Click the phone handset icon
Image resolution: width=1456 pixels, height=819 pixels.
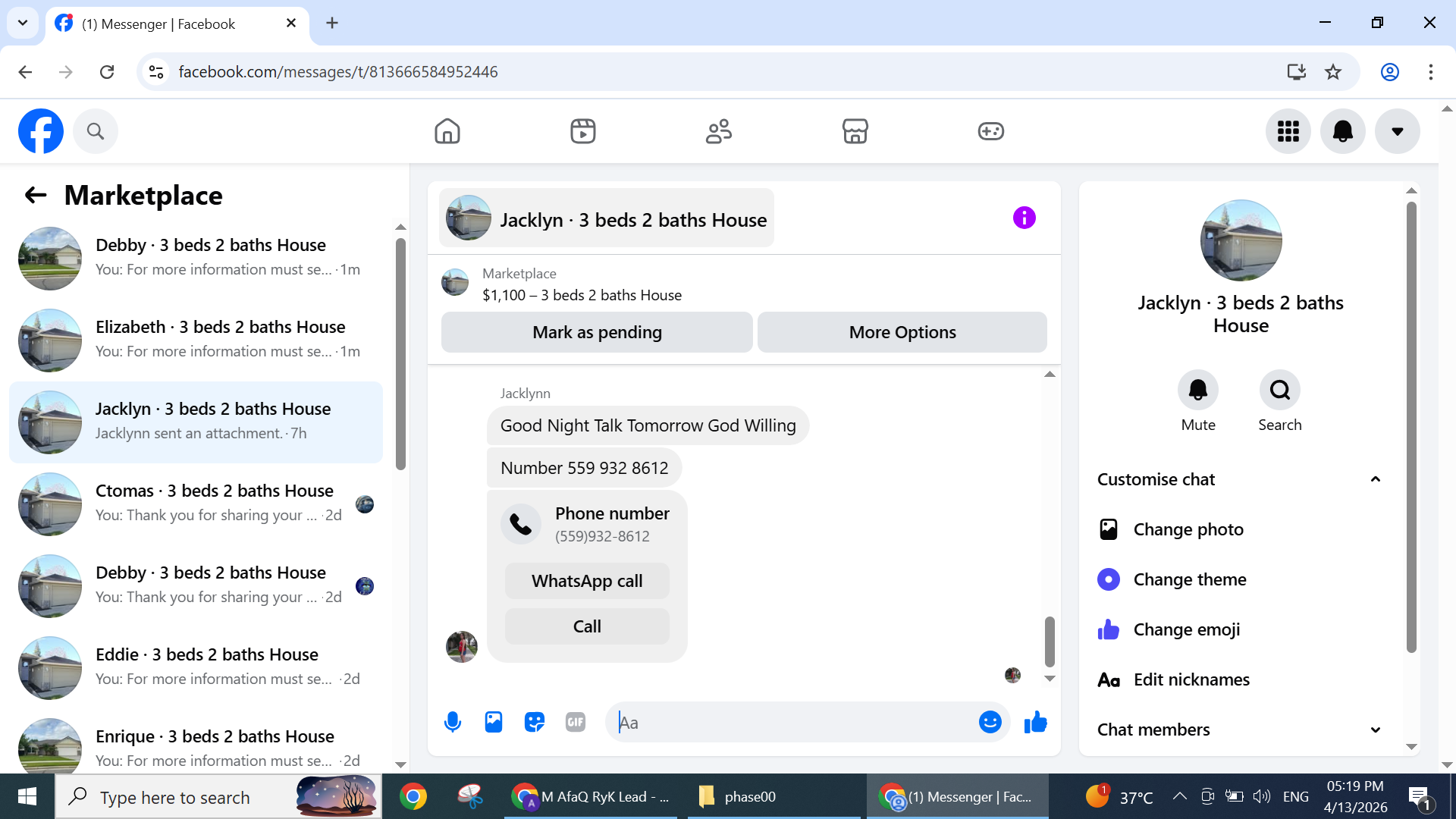(x=521, y=524)
